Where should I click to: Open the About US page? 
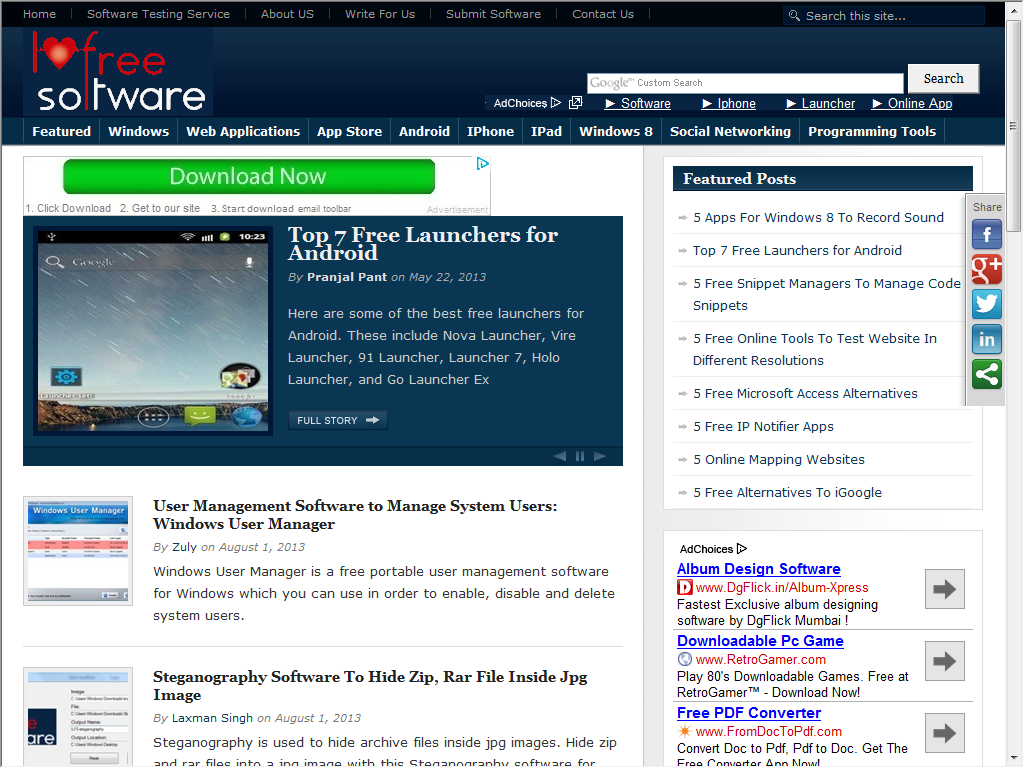[287, 14]
